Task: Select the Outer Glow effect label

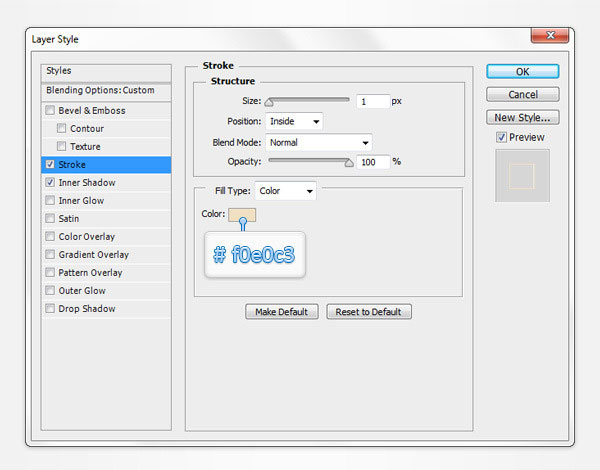Action: click(x=82, y=290)
